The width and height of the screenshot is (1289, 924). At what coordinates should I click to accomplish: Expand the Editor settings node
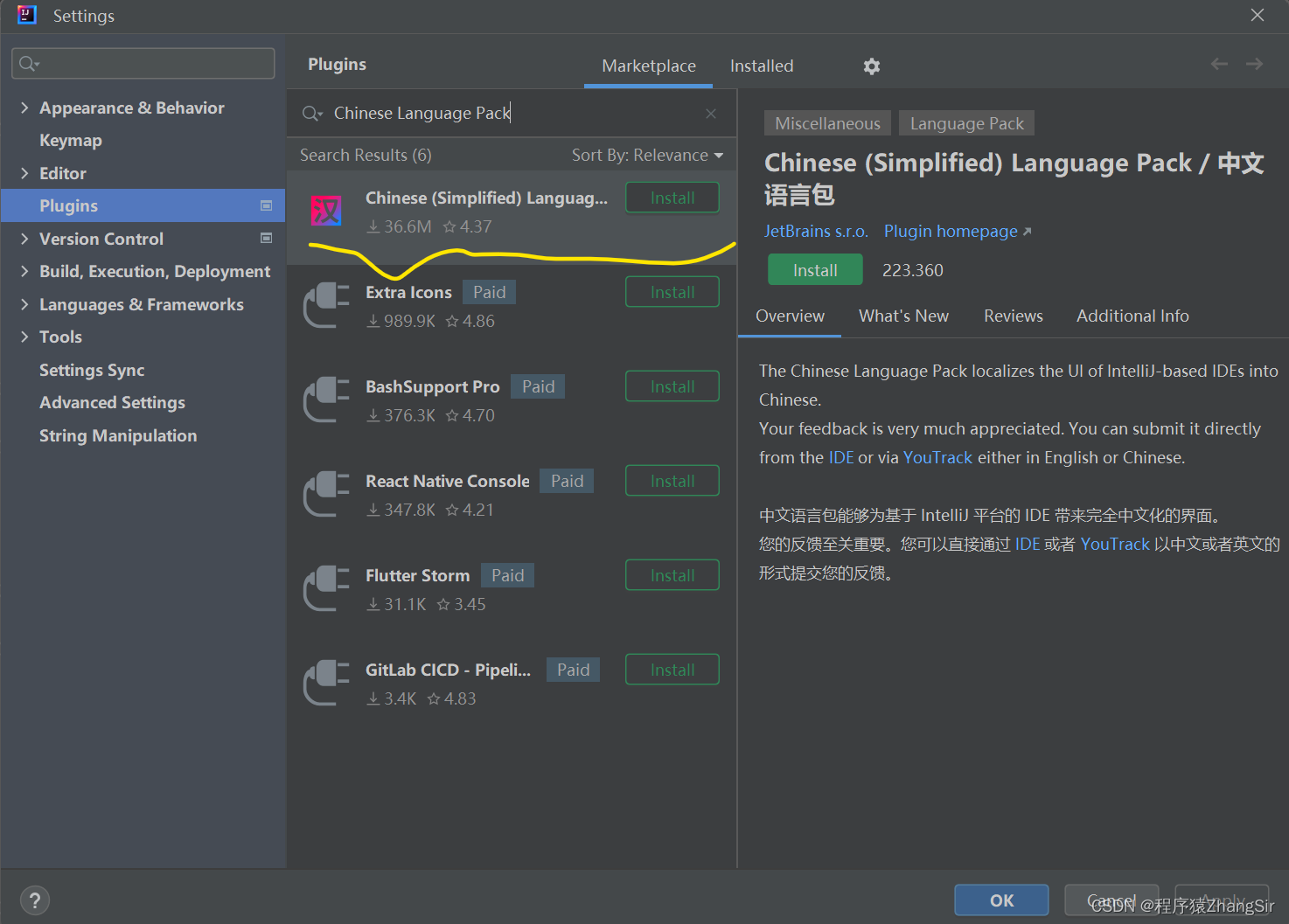pyautogui.click(x=24, y=173)
